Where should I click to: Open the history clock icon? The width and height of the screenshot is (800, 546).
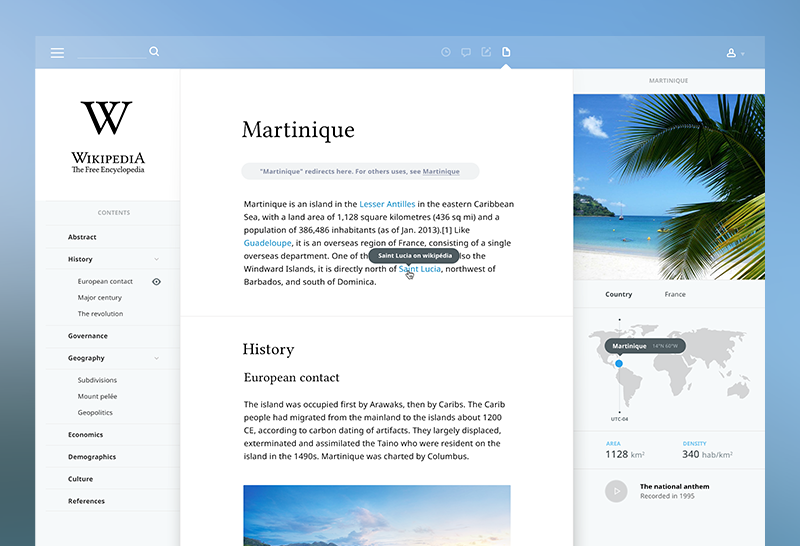pyautogui.click(x=446, y=52)
